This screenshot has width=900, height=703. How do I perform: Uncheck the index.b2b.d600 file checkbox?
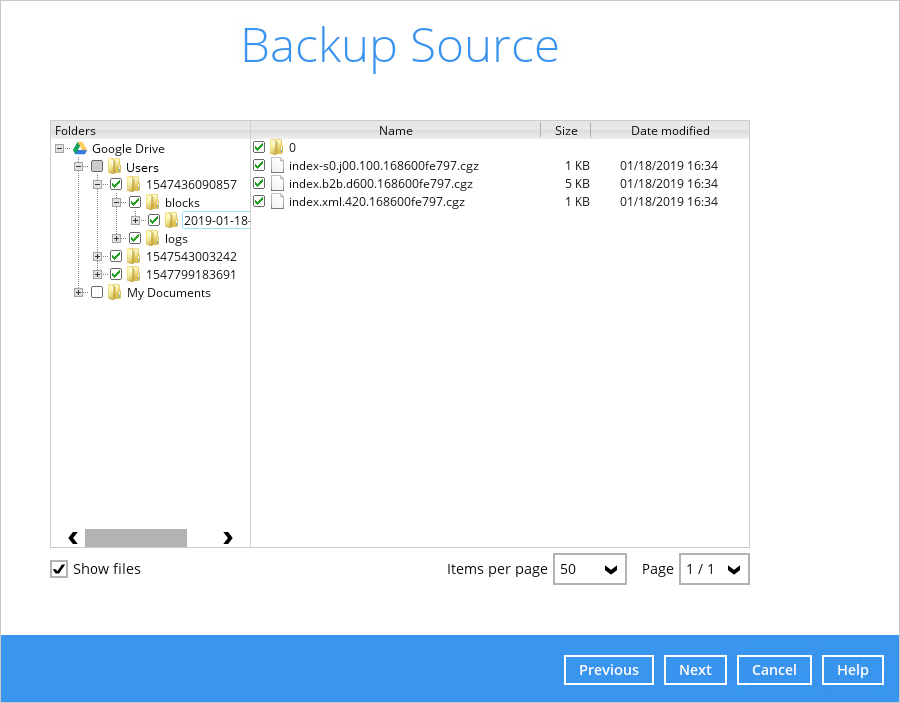(x=259, y=183)
